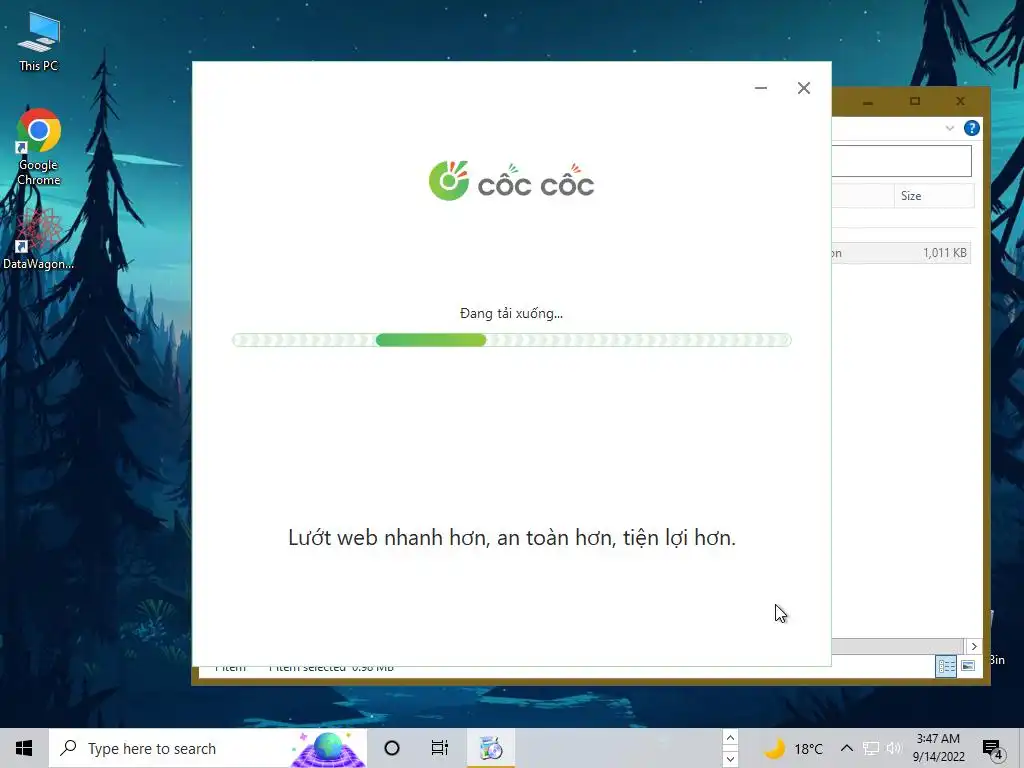Show hidden system tray icons
The height and width of the screenshot is (768, 1024).
pyautogui.click(x=846, y=748)
